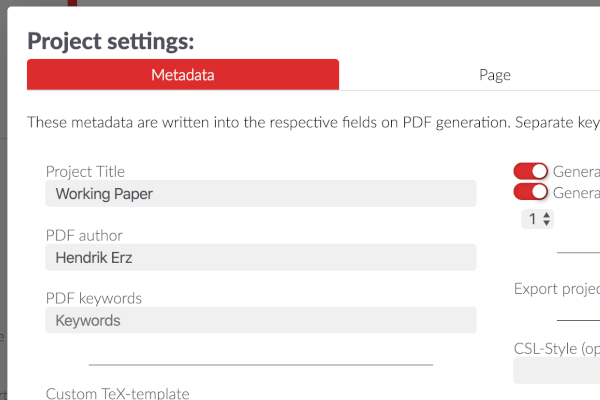
Task: Switch to the Metadata tab
Action: coord(183,75)
